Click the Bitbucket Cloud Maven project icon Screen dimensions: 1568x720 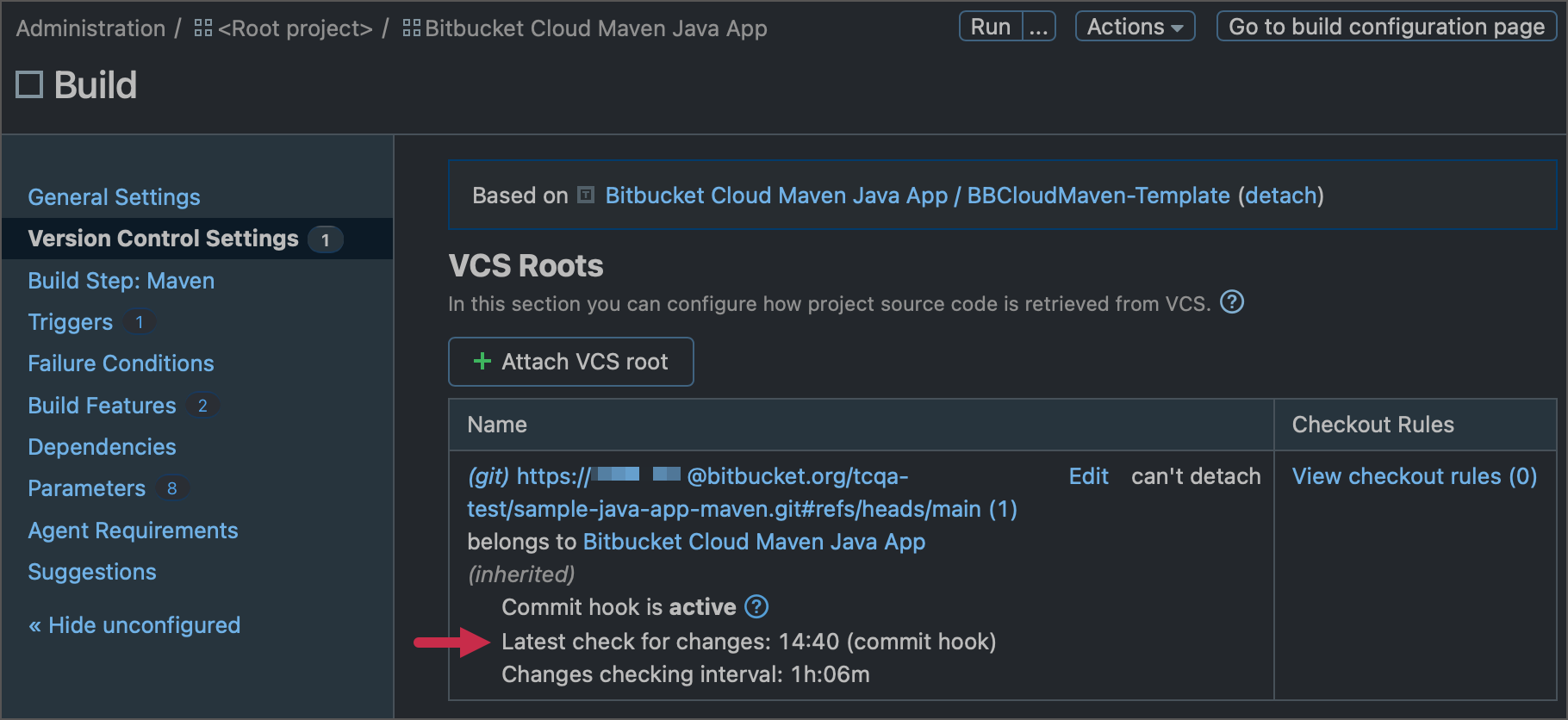click(412, 28)
